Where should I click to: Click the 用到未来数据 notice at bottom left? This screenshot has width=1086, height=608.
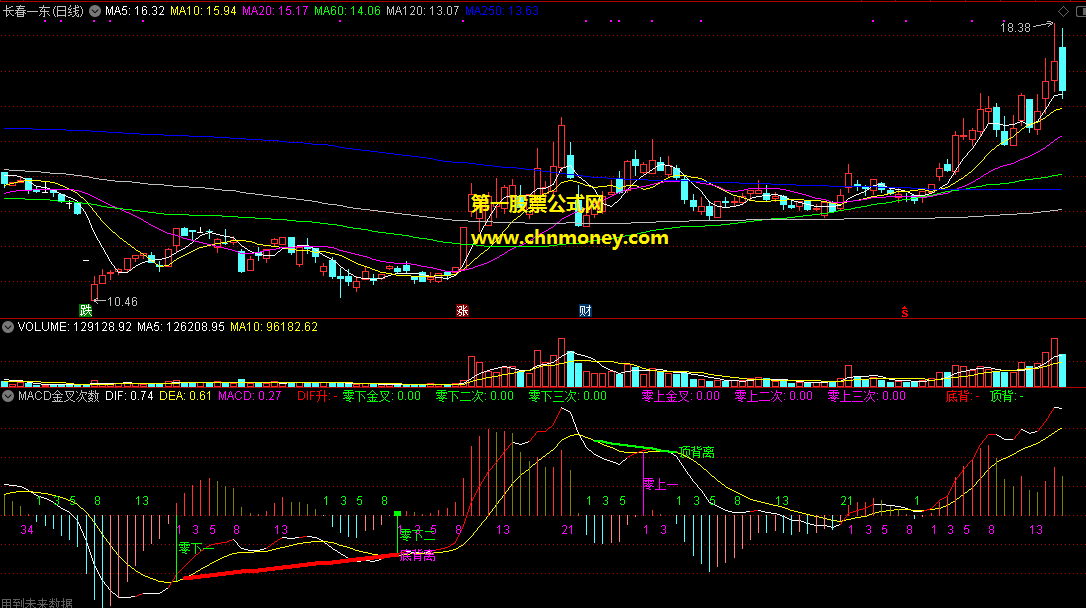37,602
